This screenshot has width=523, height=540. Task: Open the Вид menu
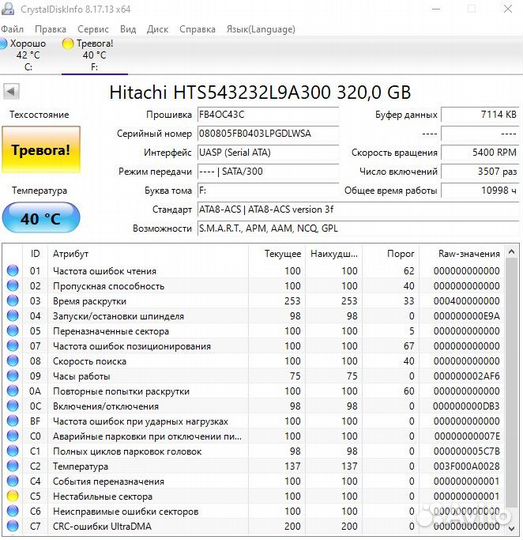tap(128, 29)
